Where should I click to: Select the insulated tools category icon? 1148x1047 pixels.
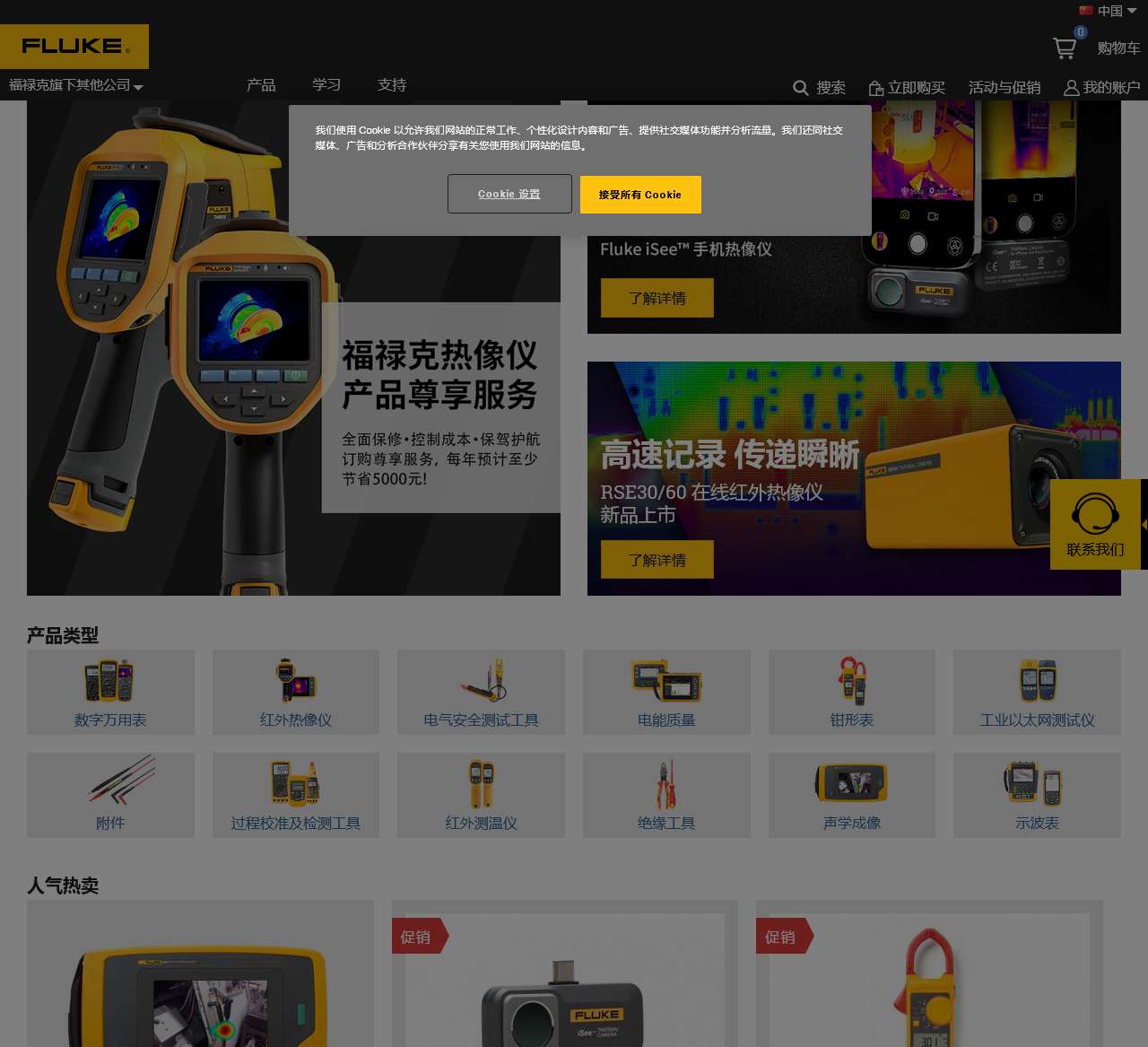pos(665,783)
